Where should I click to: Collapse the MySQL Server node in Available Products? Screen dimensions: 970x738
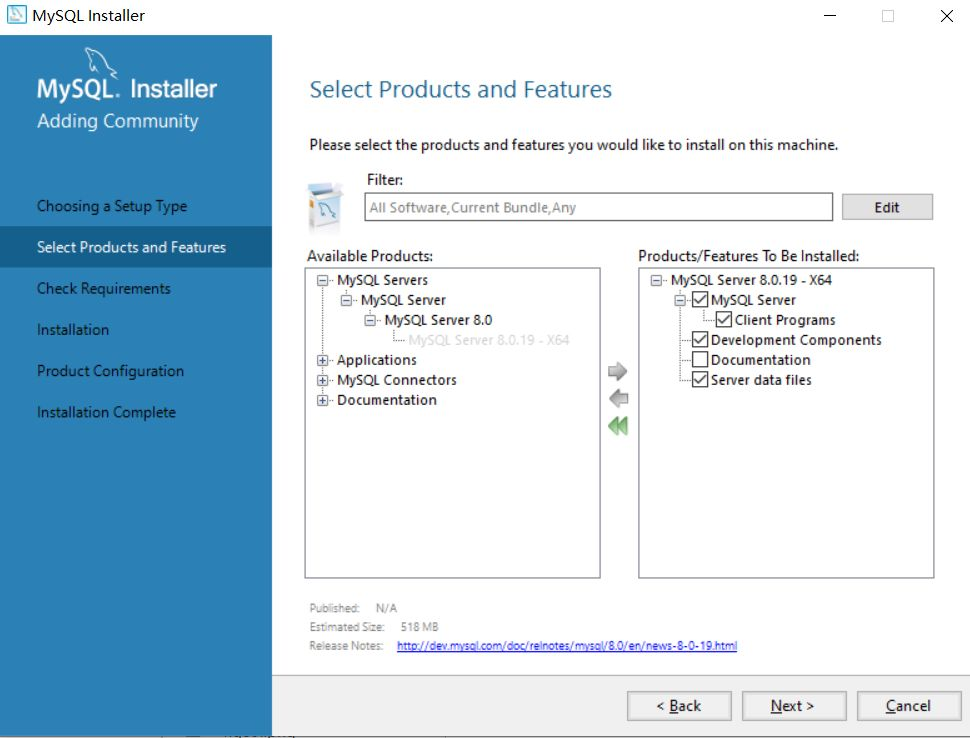(x=346, y=300)
